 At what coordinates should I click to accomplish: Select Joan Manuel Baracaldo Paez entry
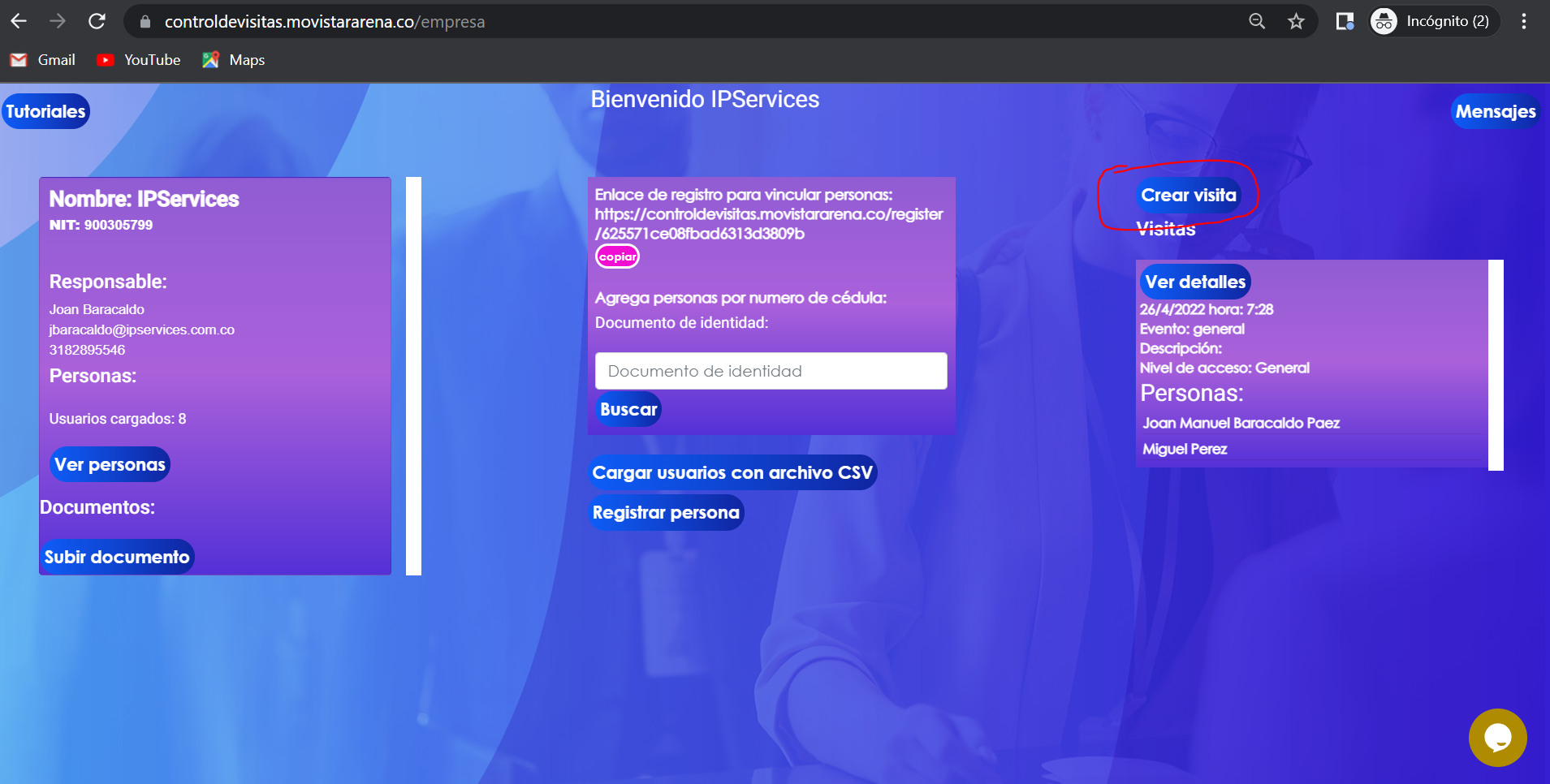click(x=1241, y=423)
